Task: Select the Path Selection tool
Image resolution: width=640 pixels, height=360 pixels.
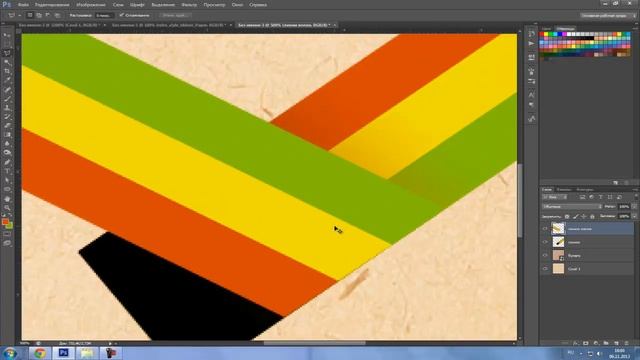Action: tap(7, 180)
